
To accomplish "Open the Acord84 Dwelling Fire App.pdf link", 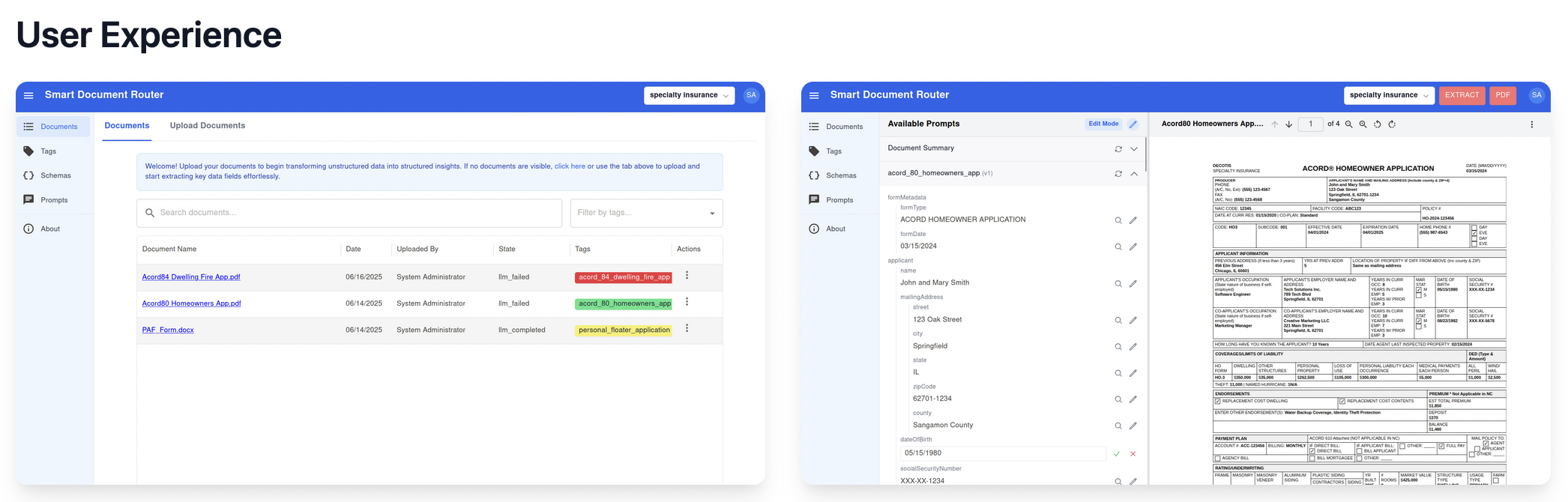I will click(x=191, y=277).
